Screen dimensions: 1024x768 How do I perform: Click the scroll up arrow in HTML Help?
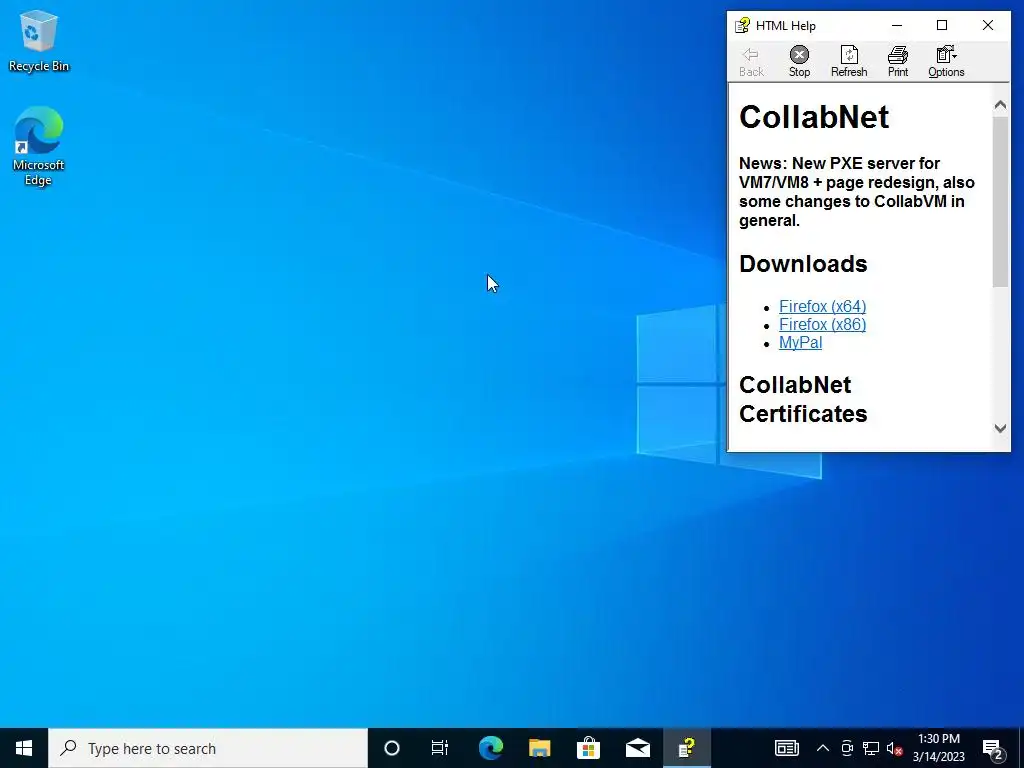click(x=1000, y=105)
